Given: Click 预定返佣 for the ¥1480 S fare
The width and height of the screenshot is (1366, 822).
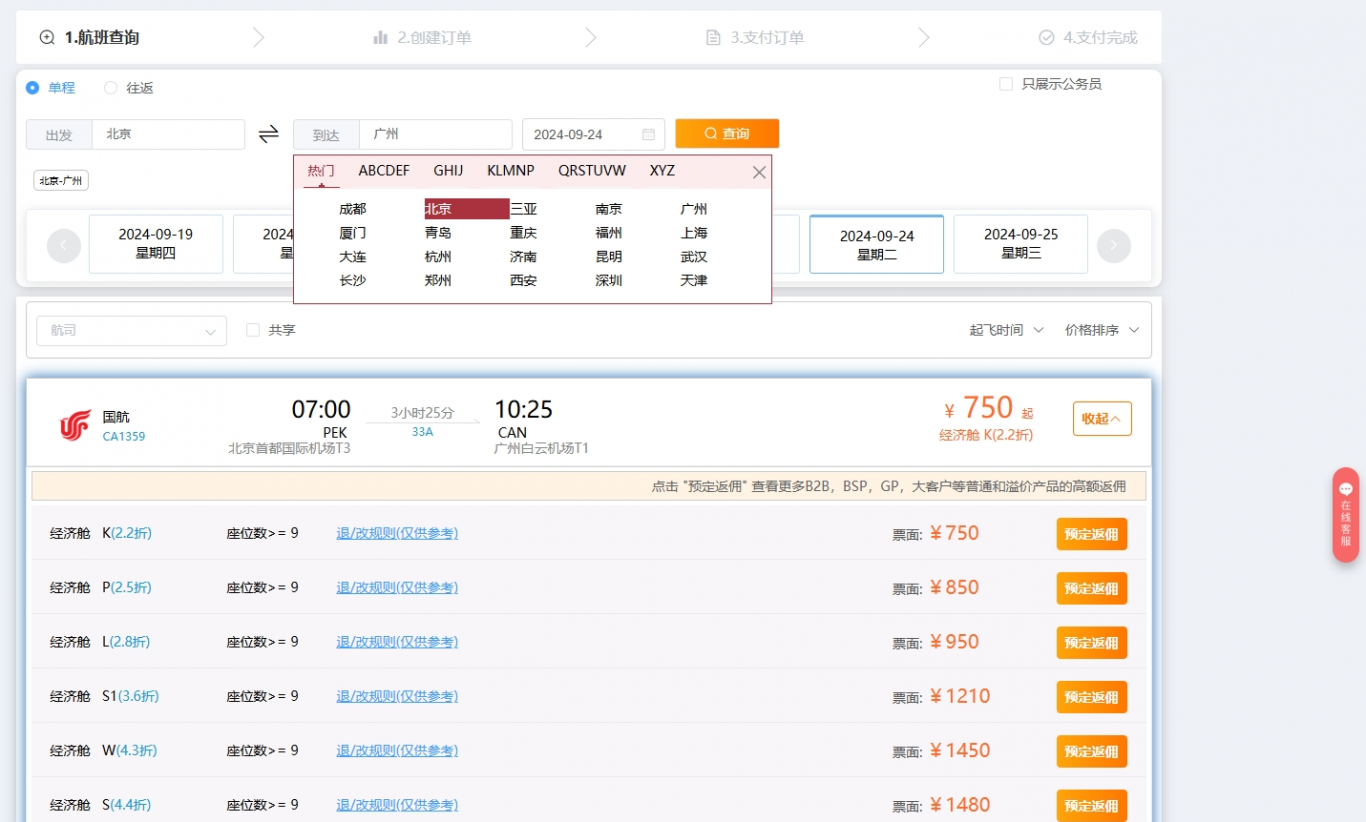Looking at the screenshot, I should point(1092,805).
